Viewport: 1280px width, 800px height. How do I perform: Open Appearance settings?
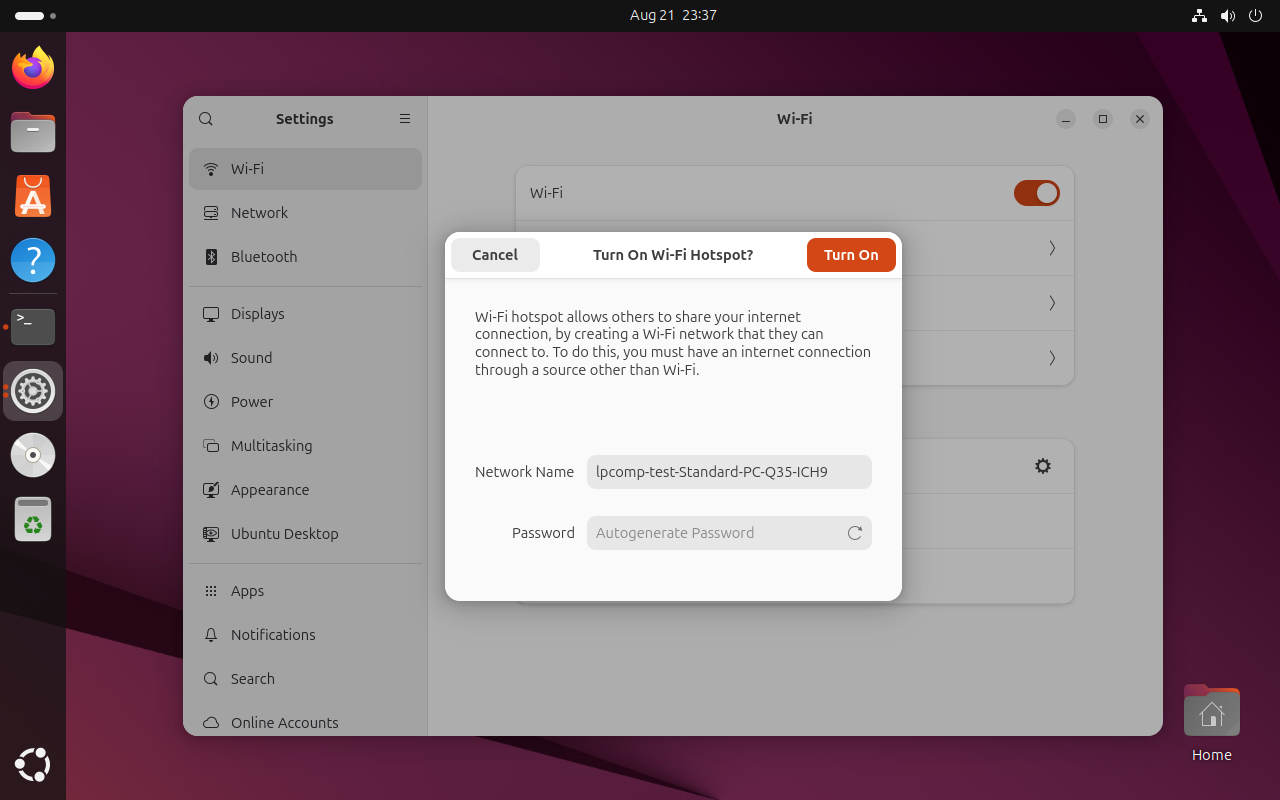point(305,490)
